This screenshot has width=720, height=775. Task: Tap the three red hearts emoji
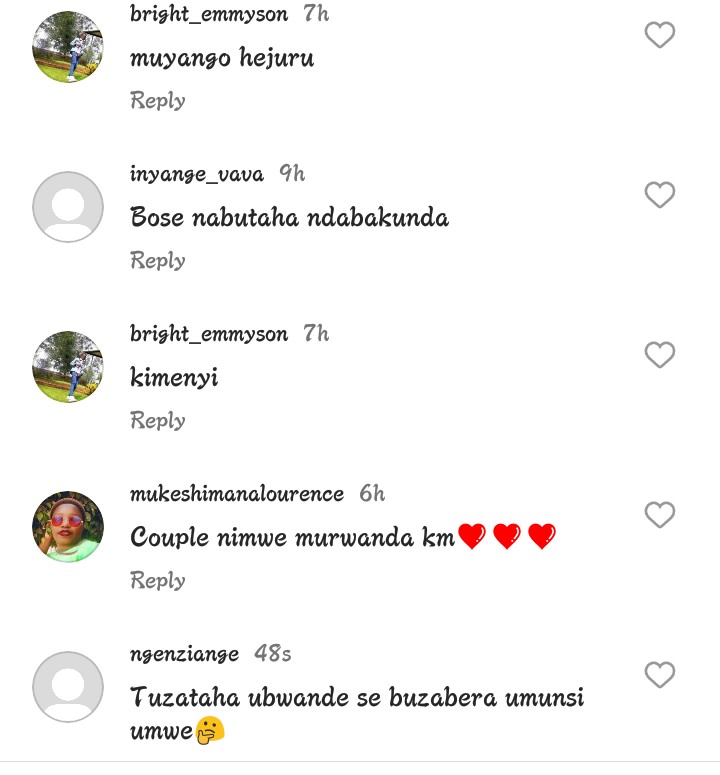[x=507, y=536]
